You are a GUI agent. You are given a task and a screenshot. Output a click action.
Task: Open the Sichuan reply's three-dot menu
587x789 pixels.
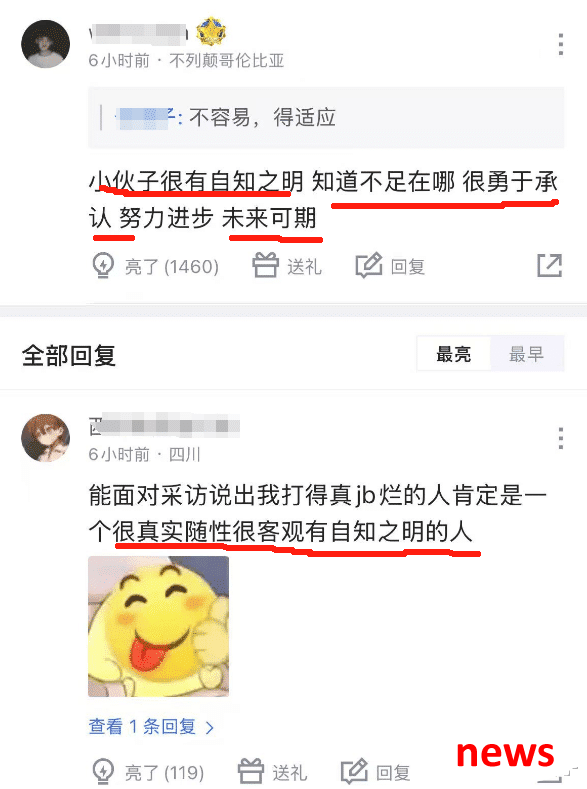tap(560, 438)
